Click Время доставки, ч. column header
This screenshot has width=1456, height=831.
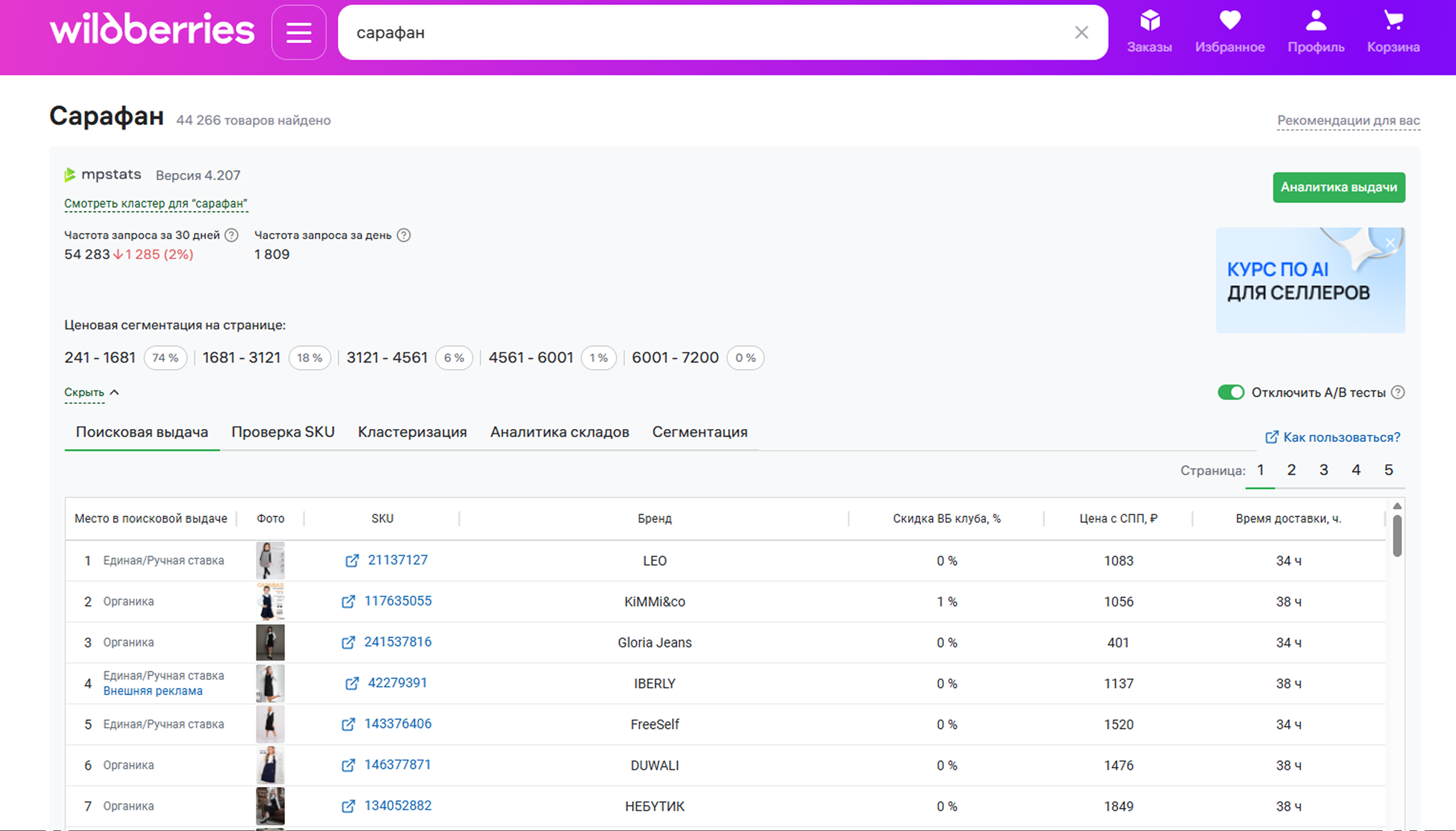click(x=1288, y=518)
